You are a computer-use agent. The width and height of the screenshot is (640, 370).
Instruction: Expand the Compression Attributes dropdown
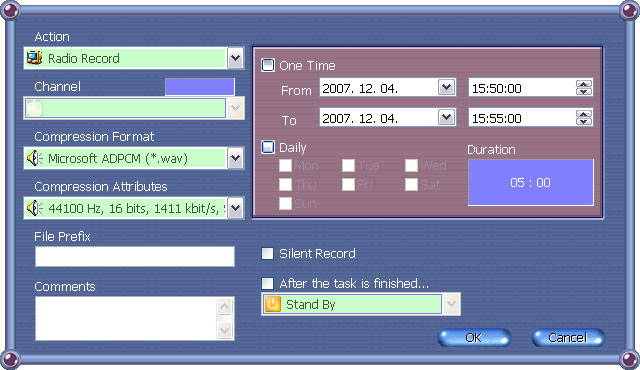236,208
